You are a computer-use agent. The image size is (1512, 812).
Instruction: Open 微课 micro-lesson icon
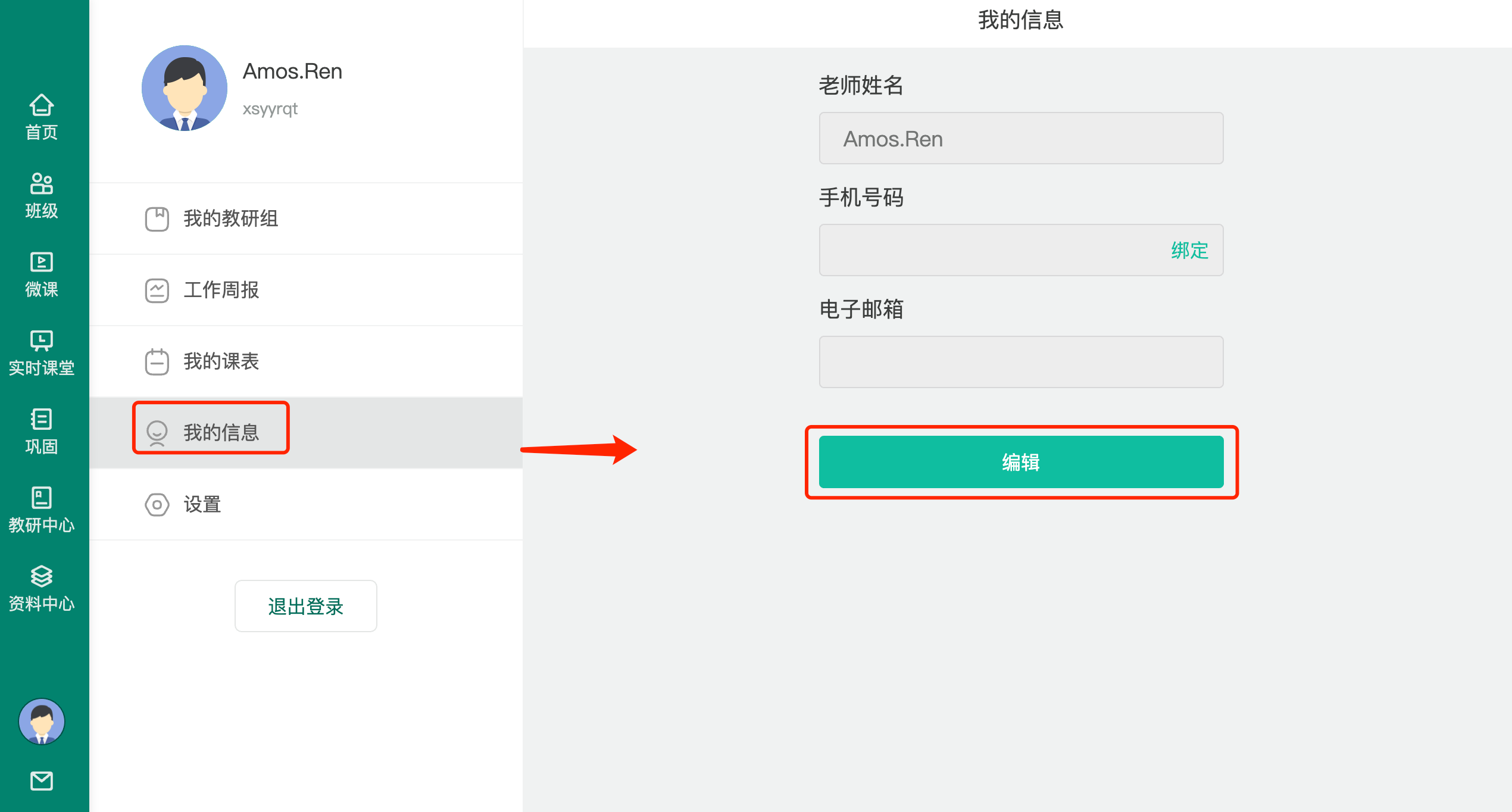coord(41,262)
